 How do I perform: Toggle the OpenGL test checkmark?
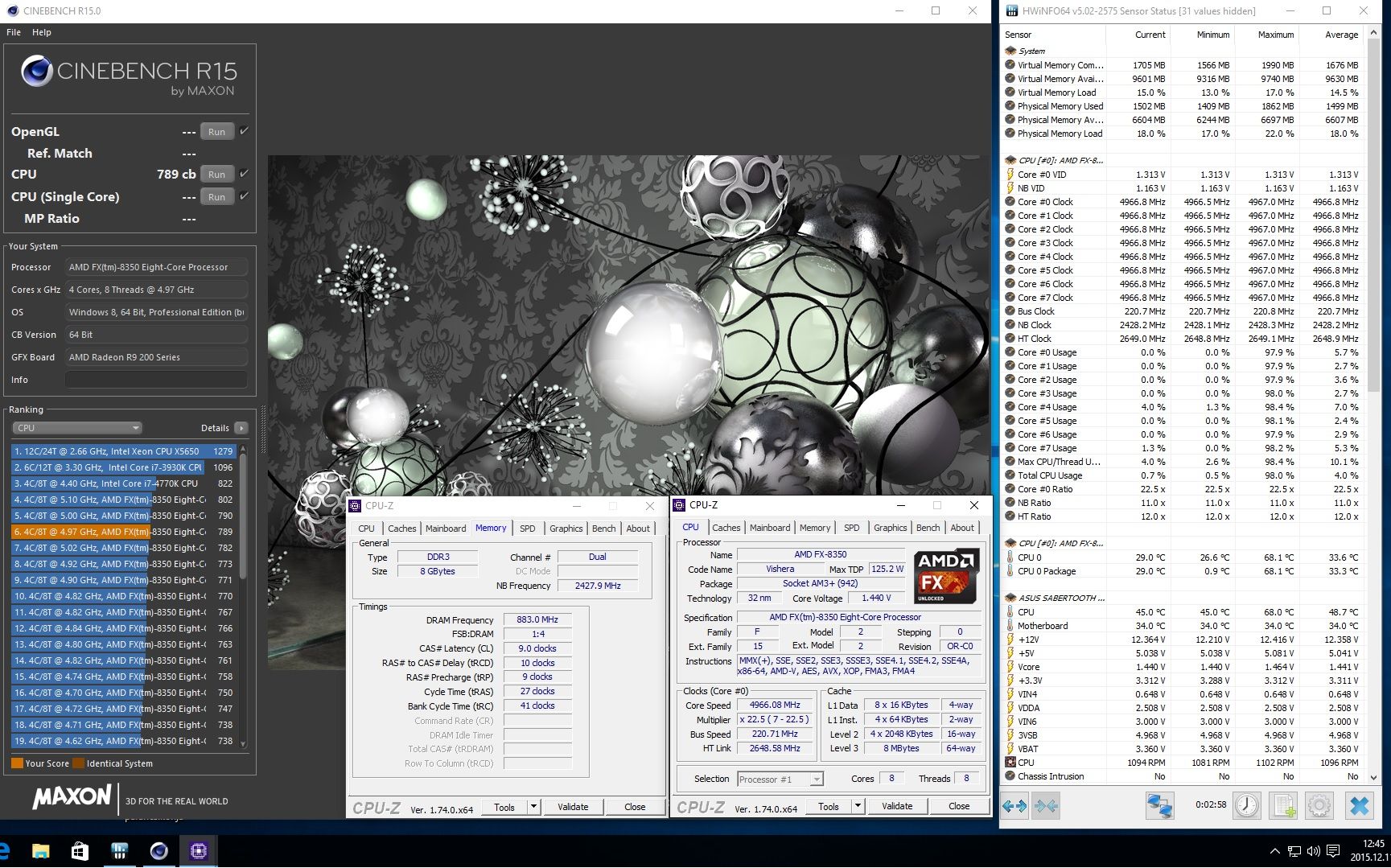click(245, 130)
